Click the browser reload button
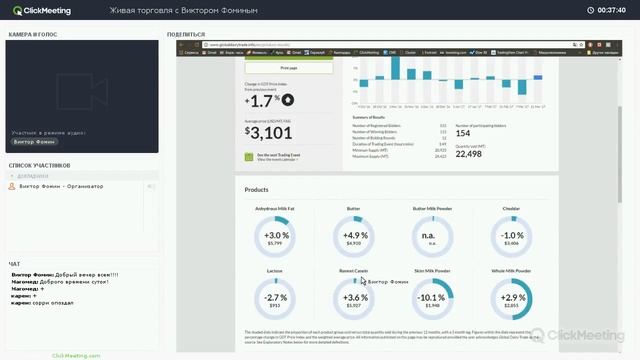The width and height of the screenshot is (640, 360). (196, 44)
